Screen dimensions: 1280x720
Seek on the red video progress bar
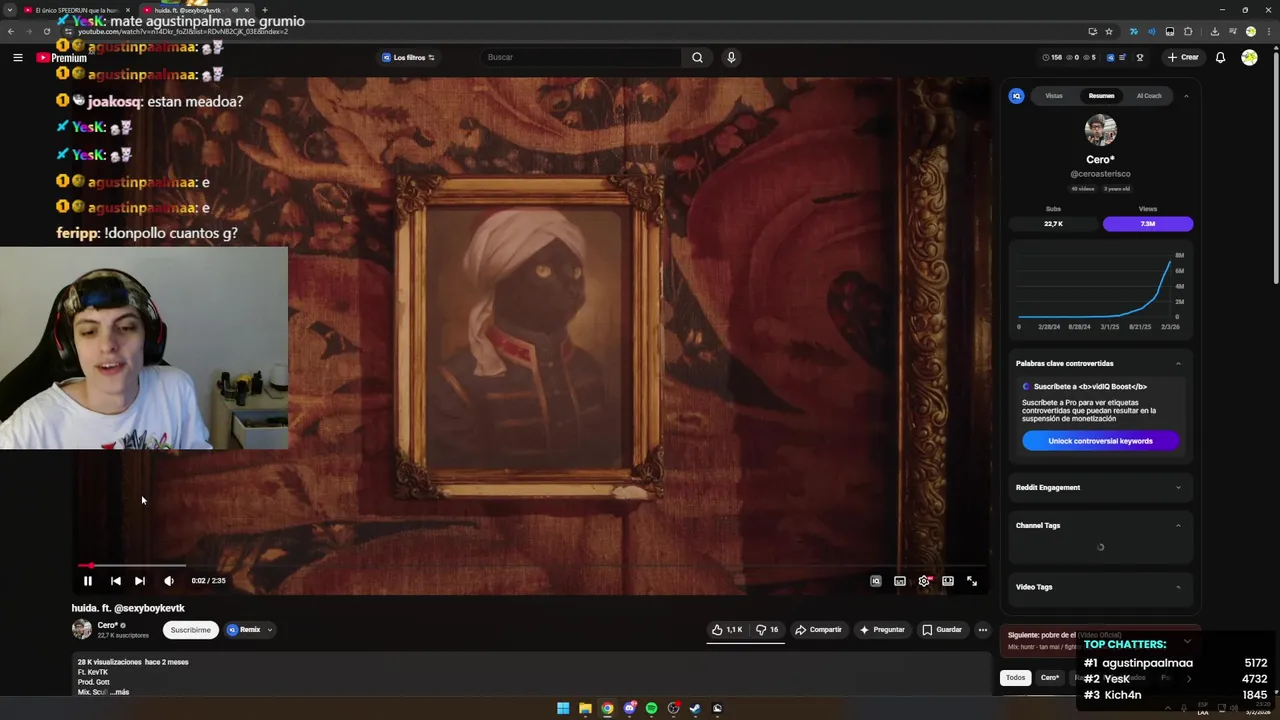[x=532, y=566]
